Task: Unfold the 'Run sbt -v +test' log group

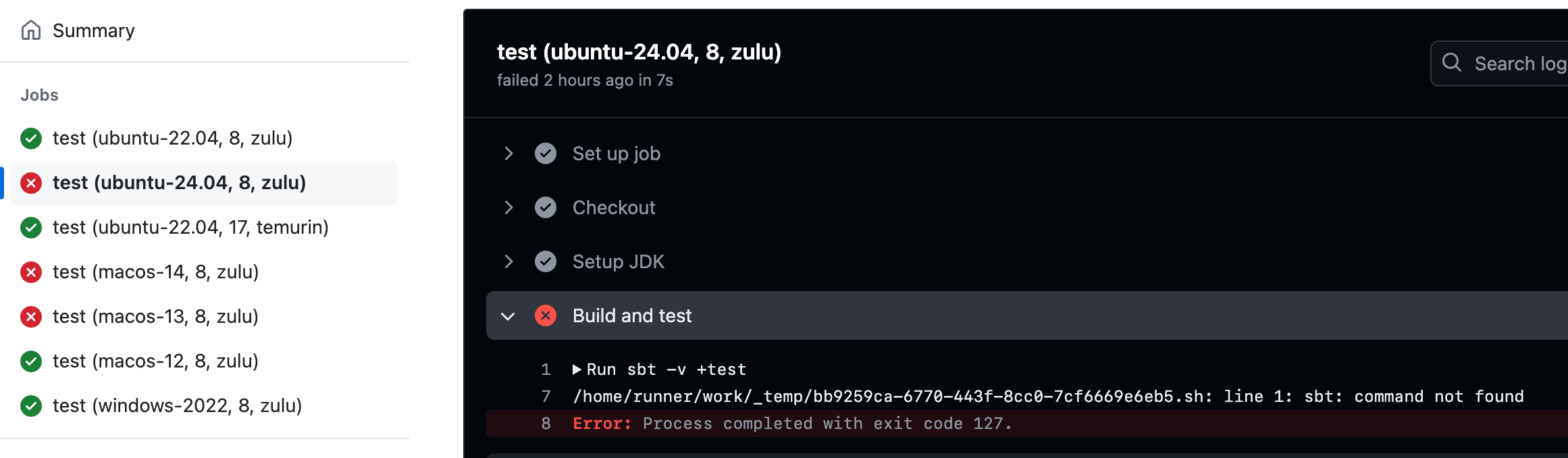Action: pos(577,370)
